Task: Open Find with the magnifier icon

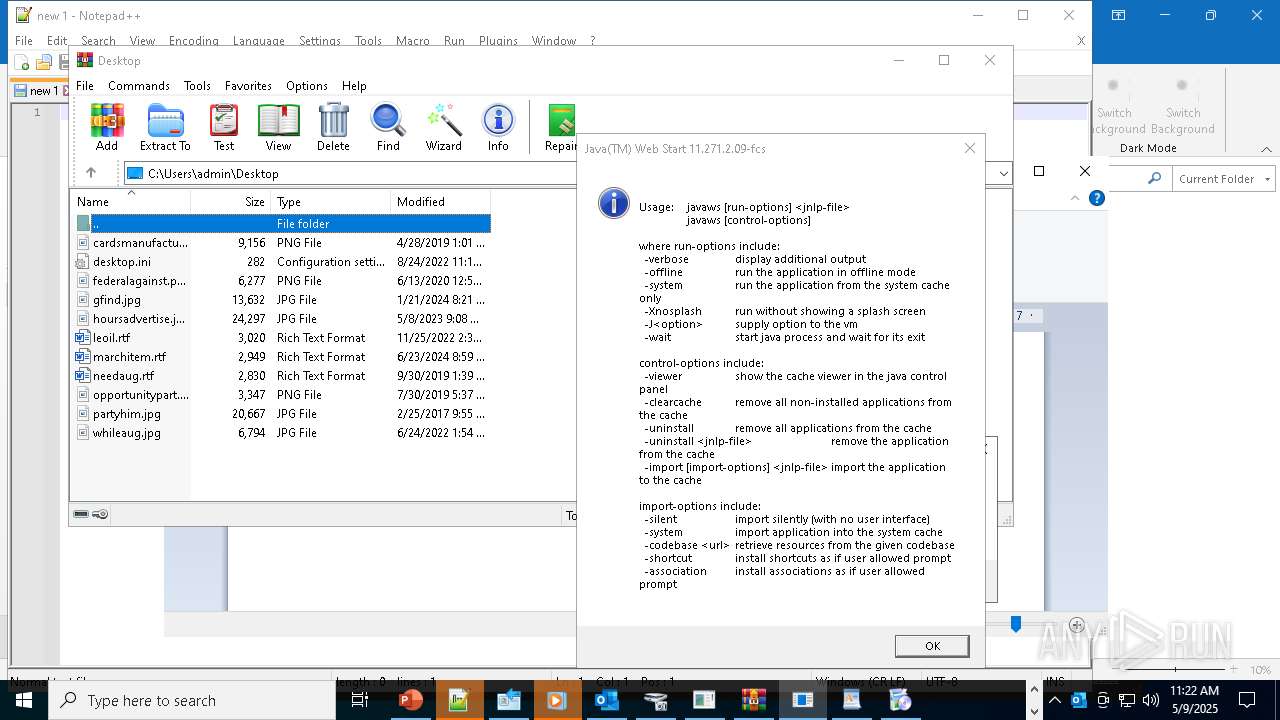Action: pos(388,127)
